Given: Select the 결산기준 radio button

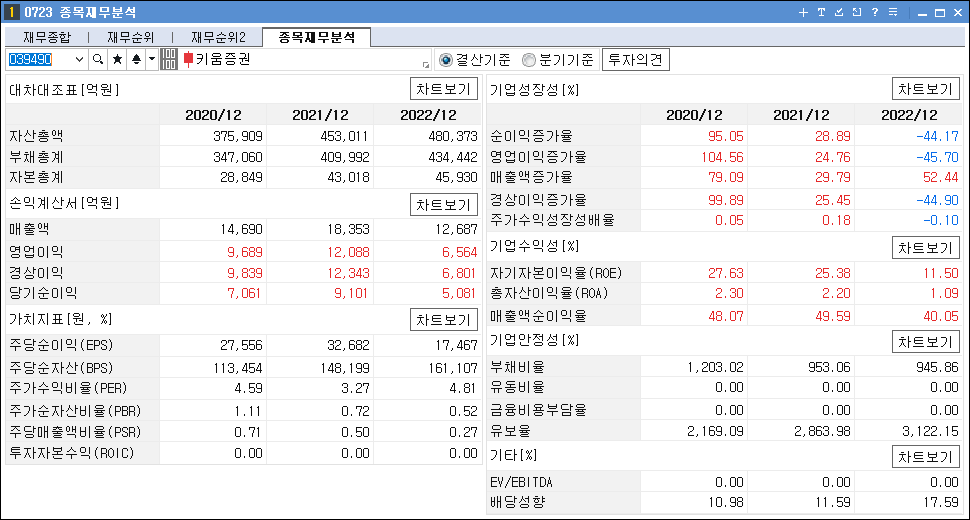Looking at the screenshot, I should 445,60.
